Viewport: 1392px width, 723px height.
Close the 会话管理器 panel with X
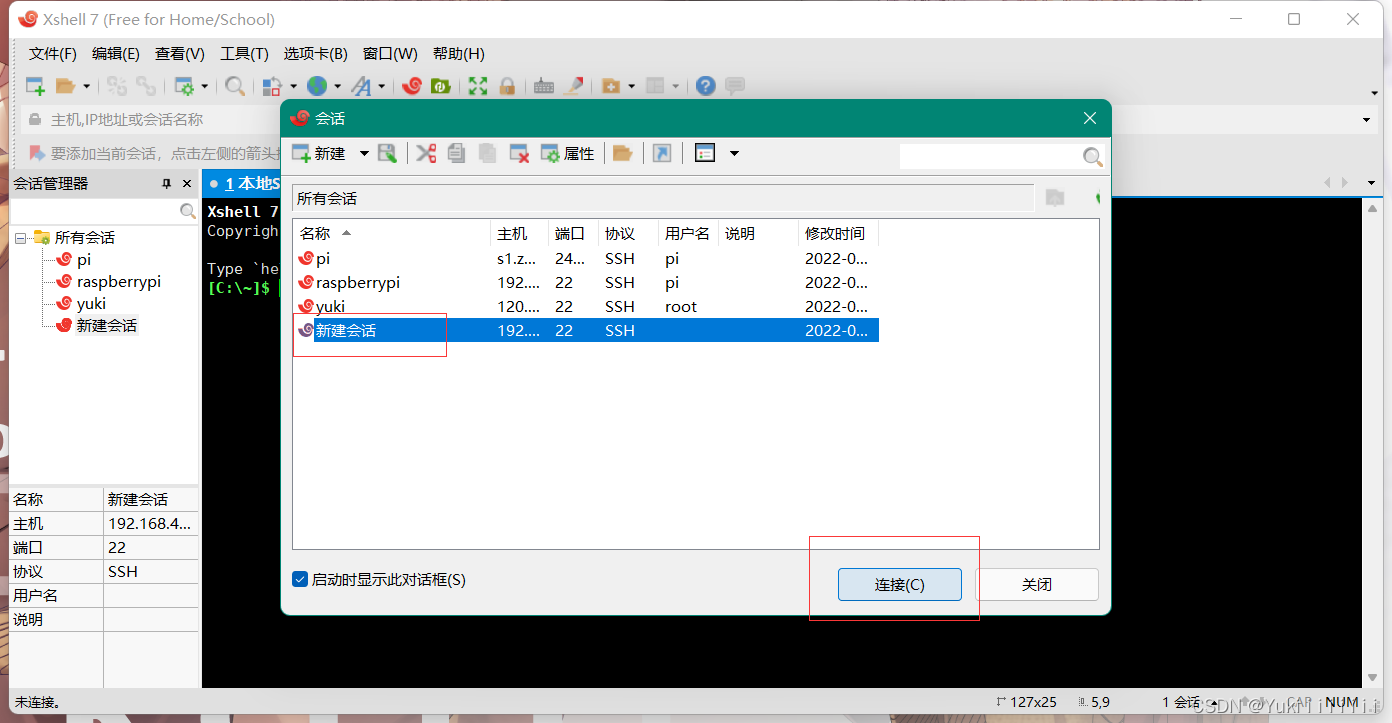(x=187, y=184)
